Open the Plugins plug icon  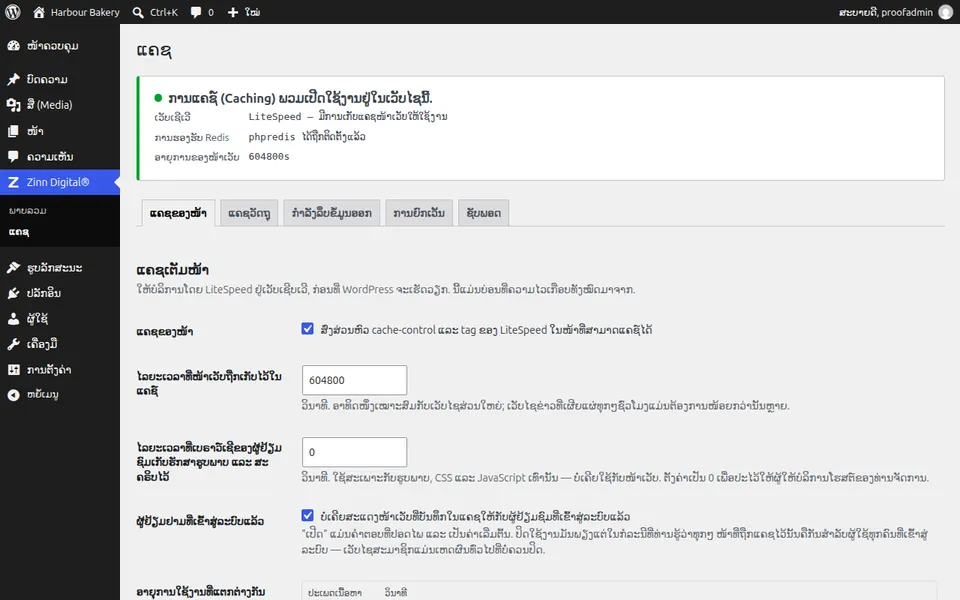13,293
